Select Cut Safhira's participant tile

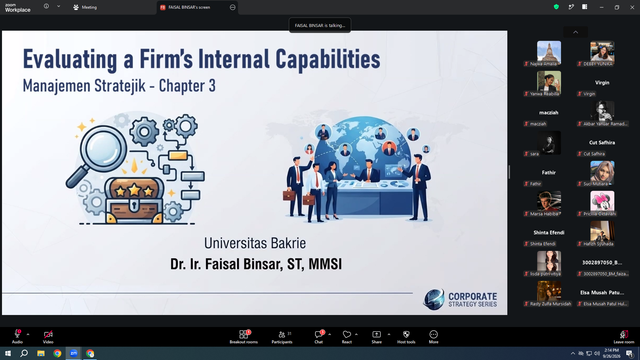point(602,144)
